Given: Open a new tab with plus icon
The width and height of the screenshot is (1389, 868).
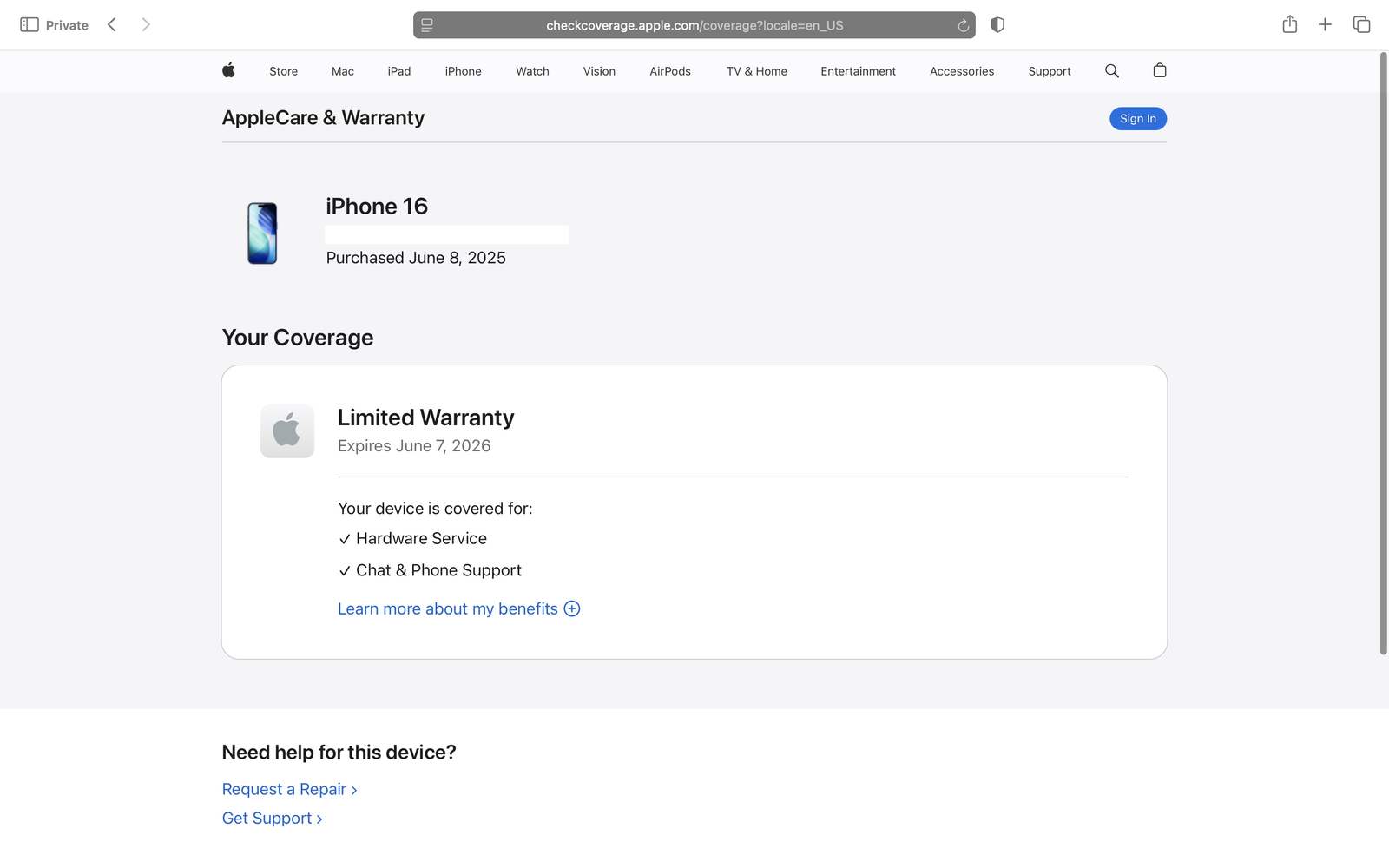Looking at the screenshot, I should 1325,25.
